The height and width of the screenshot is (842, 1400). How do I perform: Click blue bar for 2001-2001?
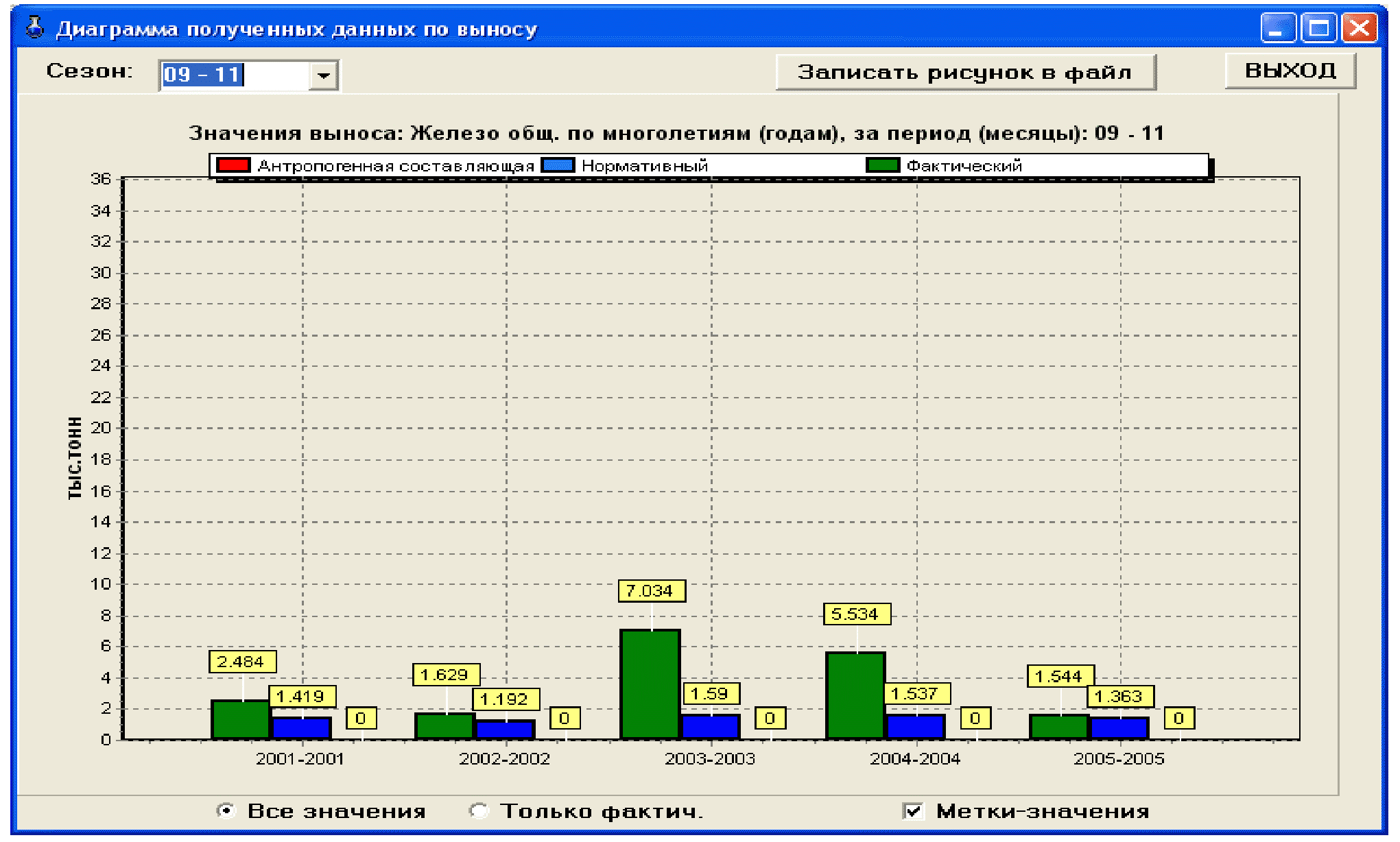pos(302,728)
